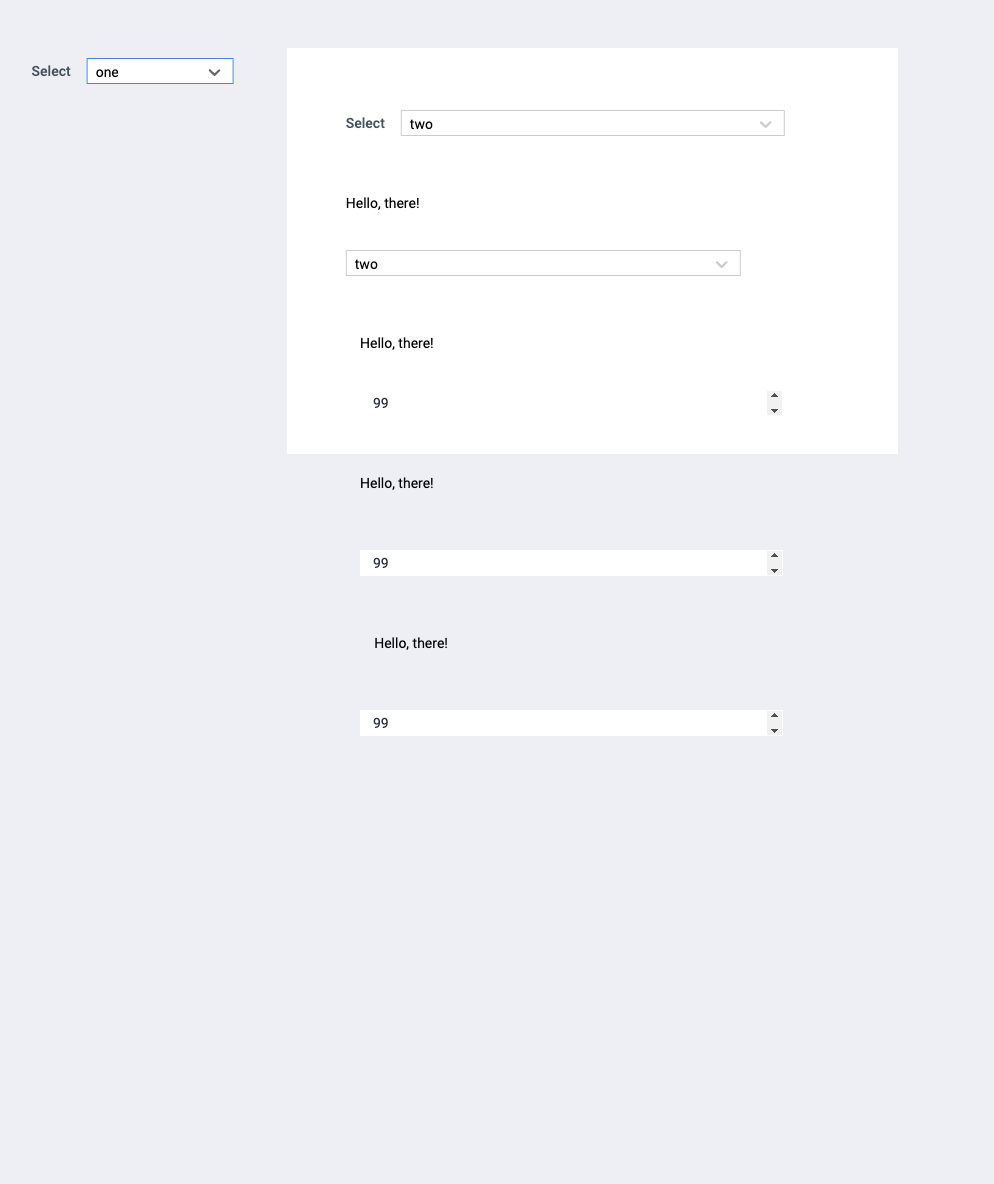994x1184 pixels.
Task: Click the 'Hello, there!' text below the white card
Action: [396, 483]
